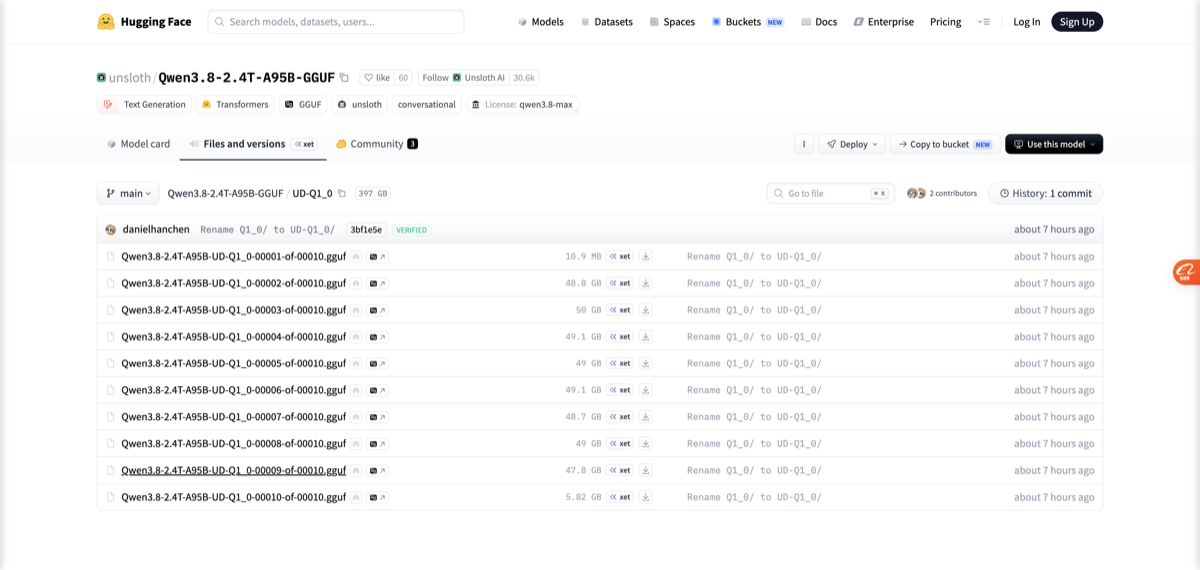The width and height of the screenshot is (1200, 570).
Task: Go to Datasets in top navigation
Action: (606, 22)
